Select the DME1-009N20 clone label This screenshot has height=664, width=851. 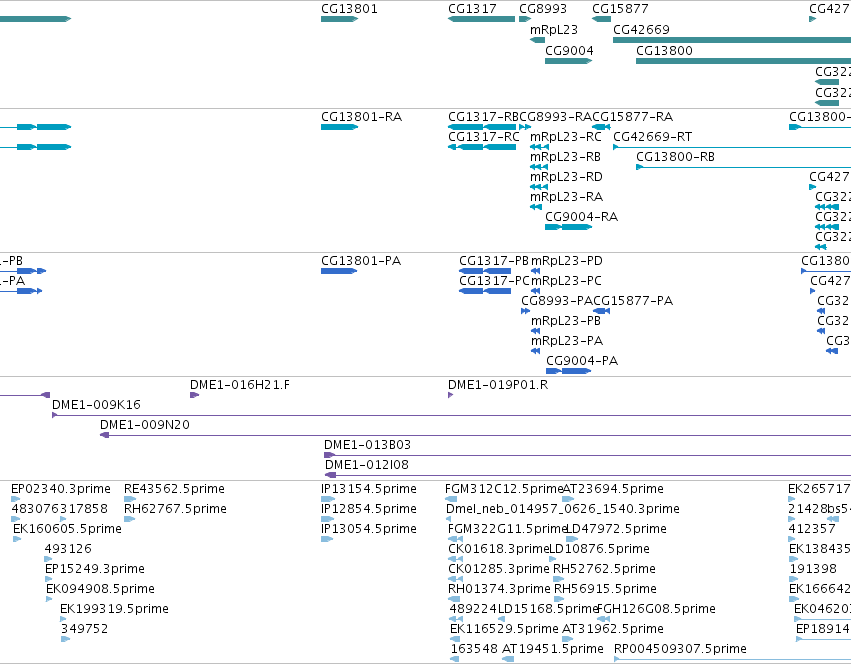pos(145,425)
